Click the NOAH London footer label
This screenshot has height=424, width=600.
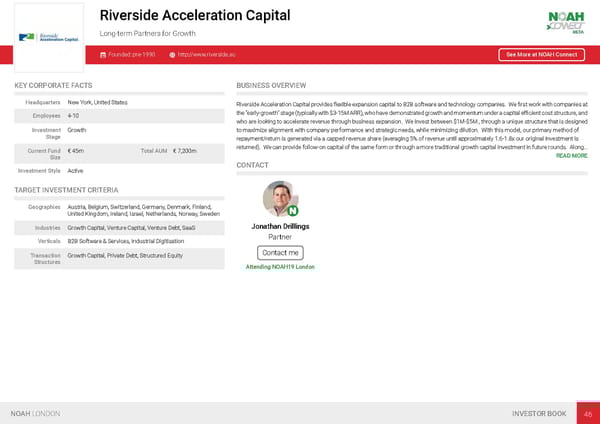click(35, 413)
